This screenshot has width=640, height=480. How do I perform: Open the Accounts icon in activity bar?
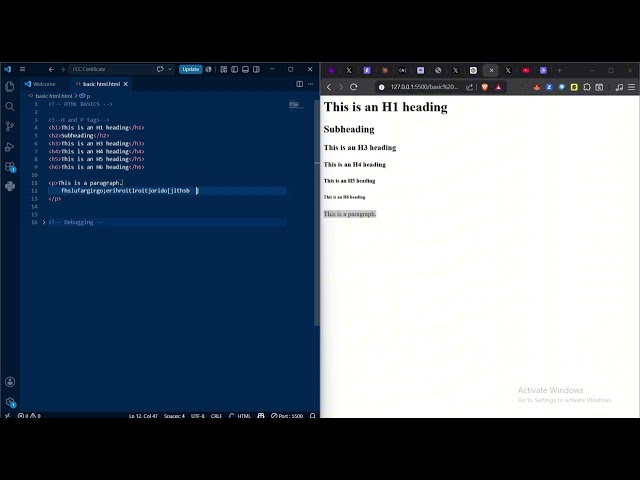(x=10, y=382)
